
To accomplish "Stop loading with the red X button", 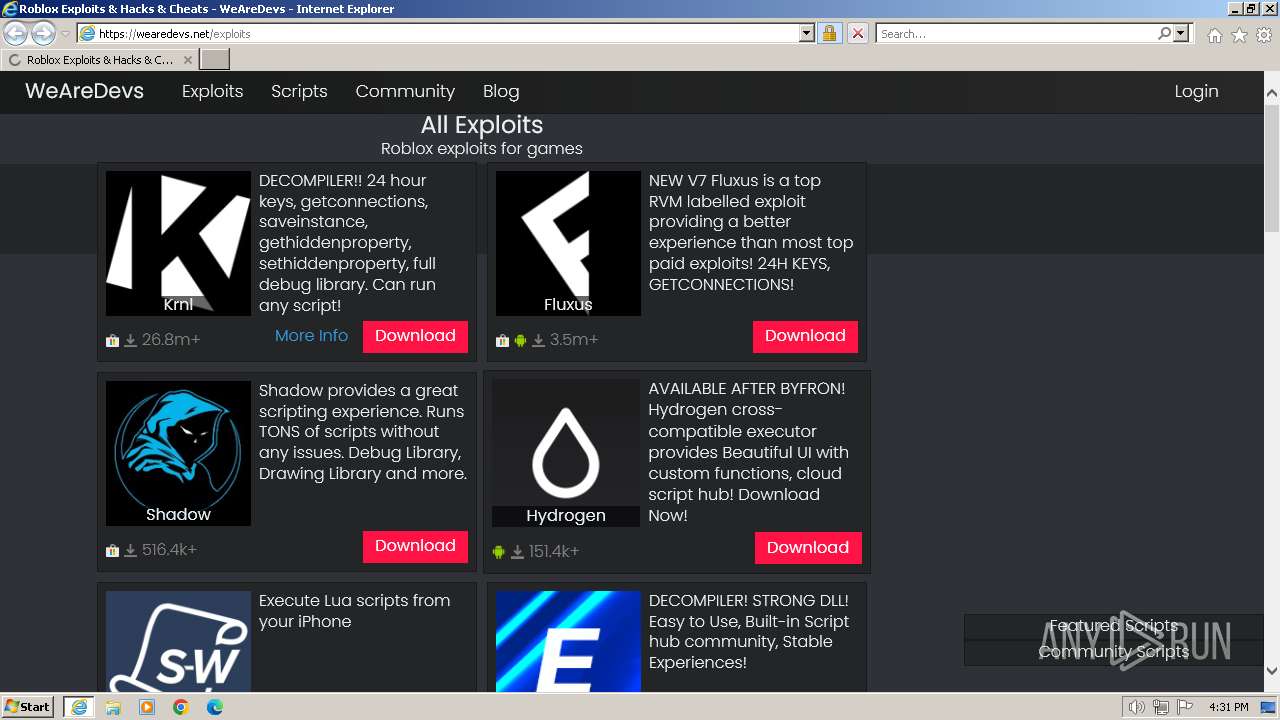I will pos(857,33).
